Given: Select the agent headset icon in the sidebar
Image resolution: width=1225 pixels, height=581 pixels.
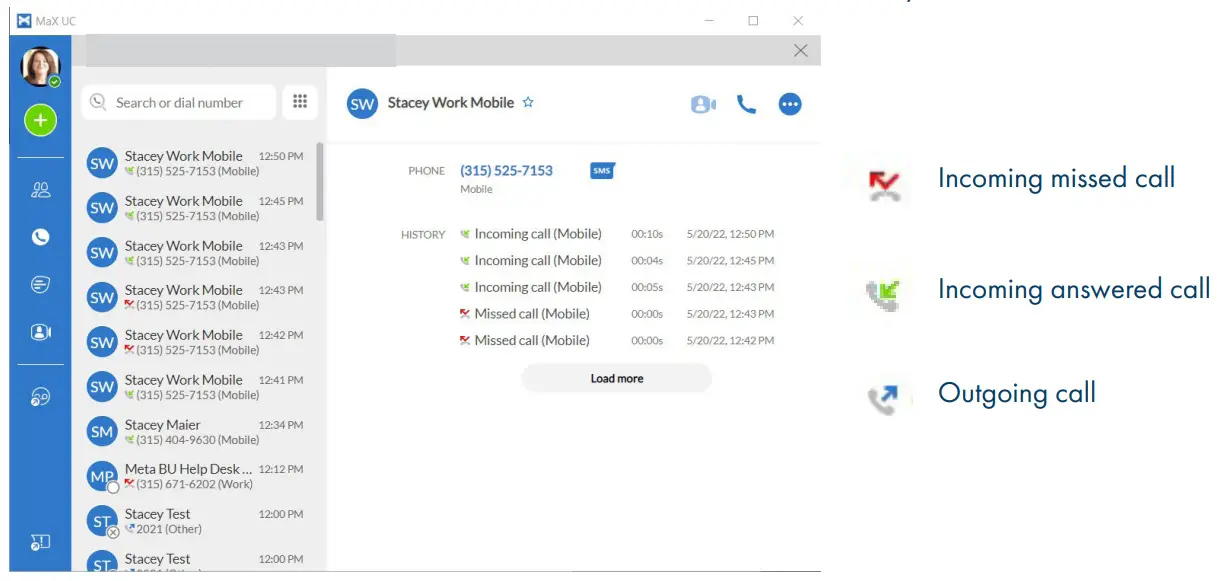Looking at the screenshot, I should pos(40,394).
